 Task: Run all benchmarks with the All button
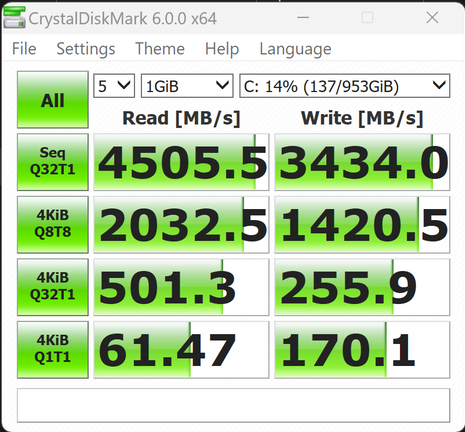(53, 100)
